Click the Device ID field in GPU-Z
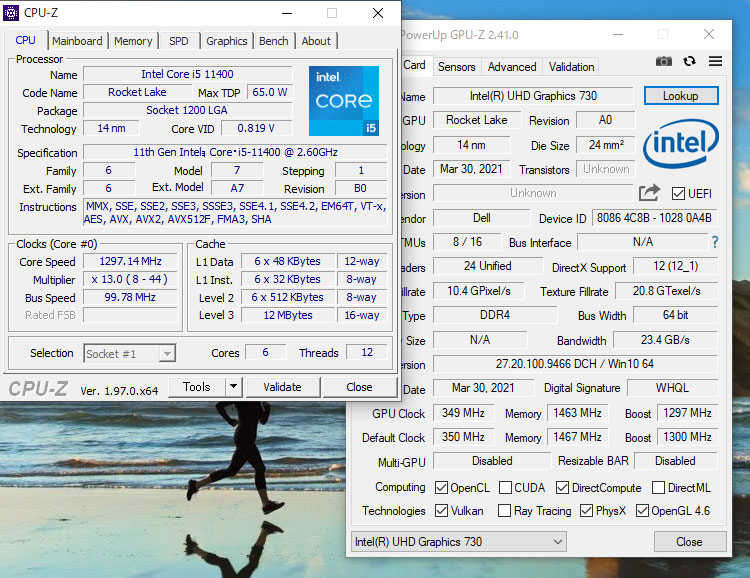 point(654,218)
